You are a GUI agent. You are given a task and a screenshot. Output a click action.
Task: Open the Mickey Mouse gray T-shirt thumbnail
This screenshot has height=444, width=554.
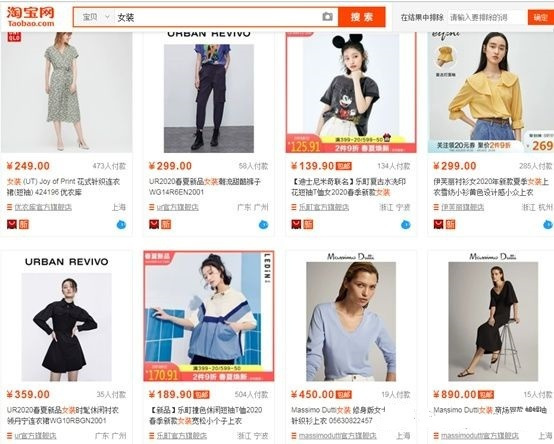pos(351,93)
